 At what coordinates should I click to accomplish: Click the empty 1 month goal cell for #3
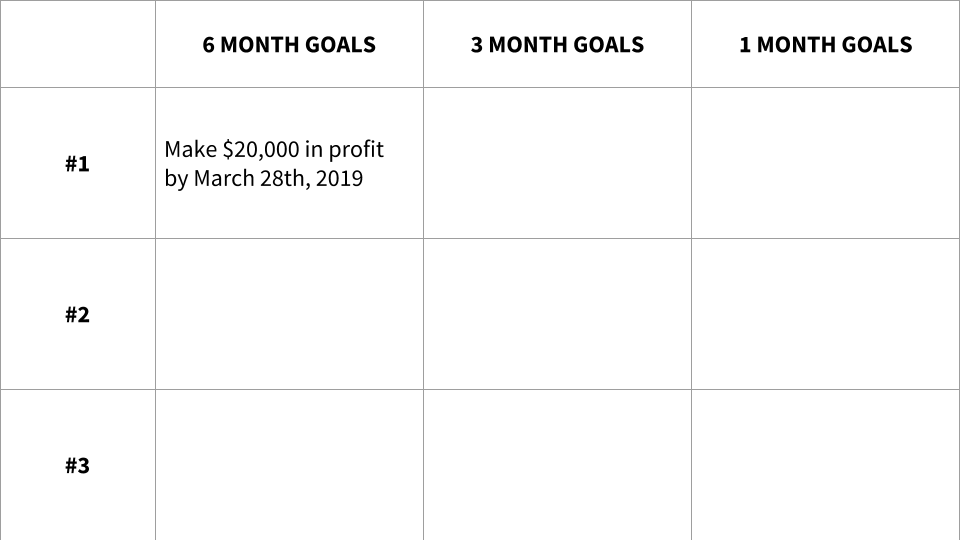tap(825, 465)
